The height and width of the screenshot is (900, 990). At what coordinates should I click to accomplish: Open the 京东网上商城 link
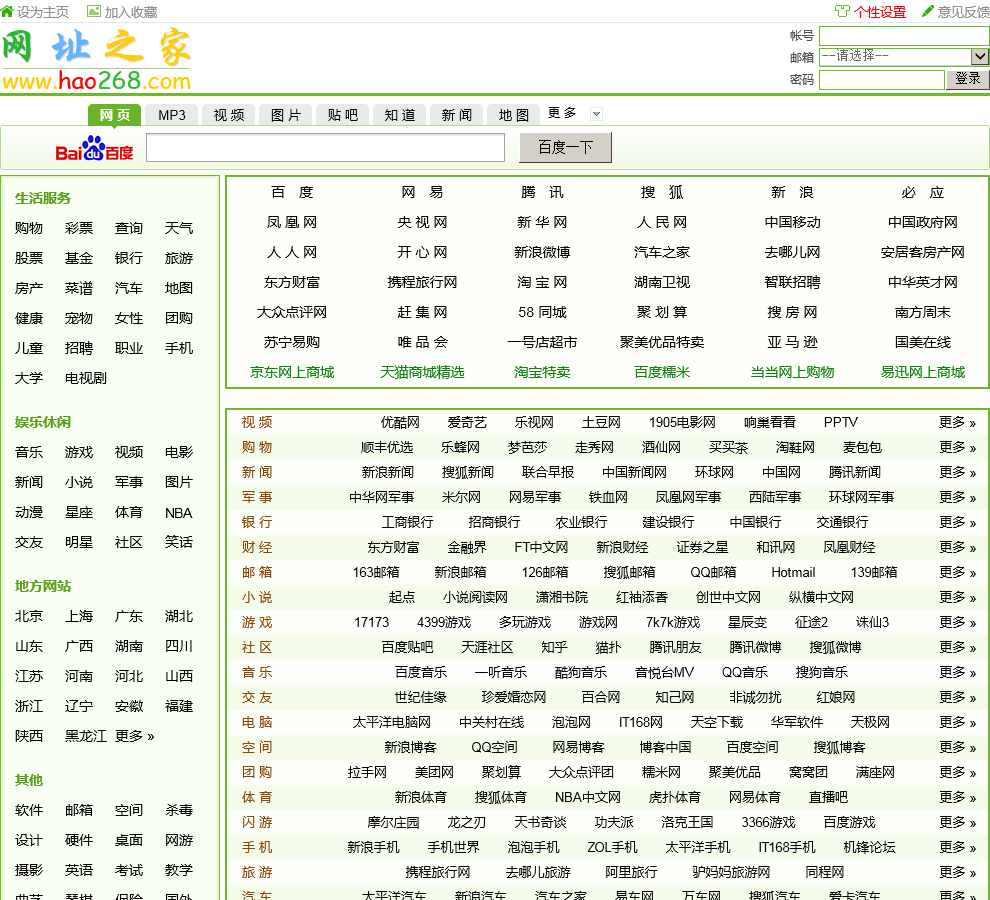click(292, 372)
